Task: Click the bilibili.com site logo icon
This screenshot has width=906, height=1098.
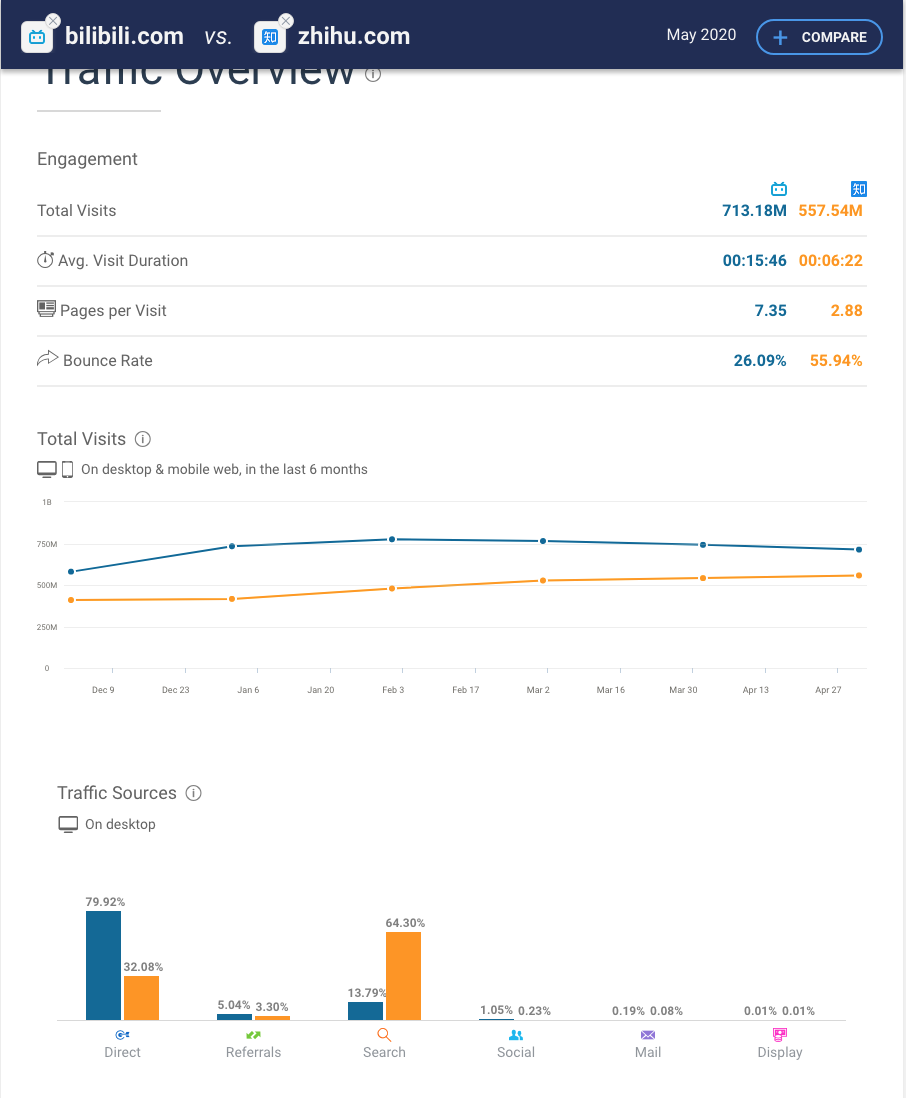Action: click(x=37, y=37)
